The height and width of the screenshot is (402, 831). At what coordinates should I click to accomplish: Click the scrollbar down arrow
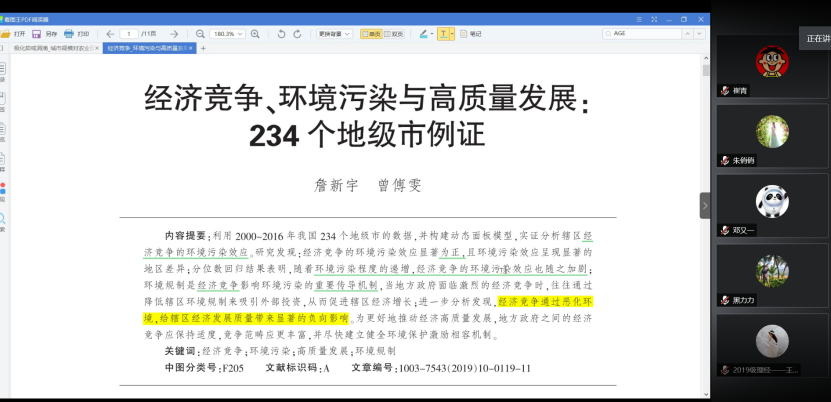[706, 394]
